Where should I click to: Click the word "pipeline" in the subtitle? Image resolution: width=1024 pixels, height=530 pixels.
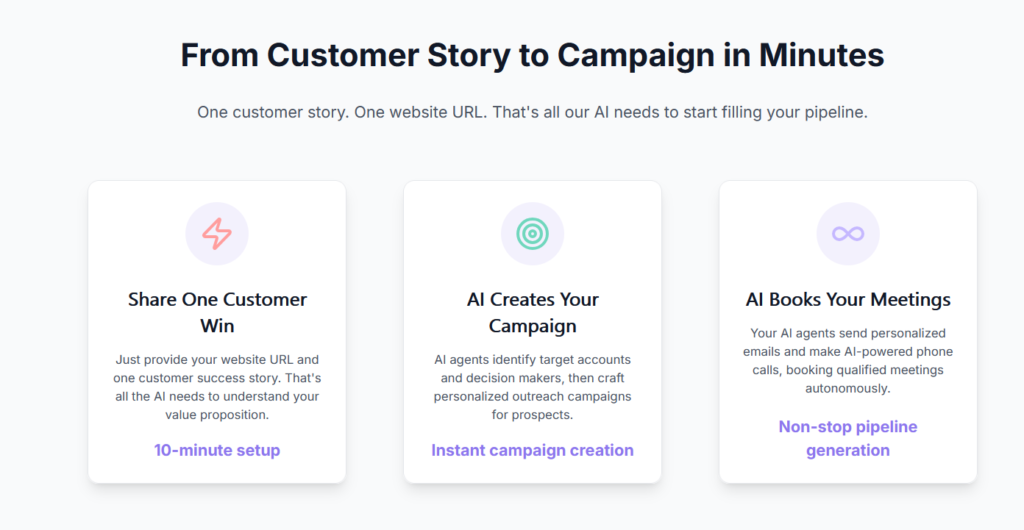pyautogui.click(x=833, y=112)
